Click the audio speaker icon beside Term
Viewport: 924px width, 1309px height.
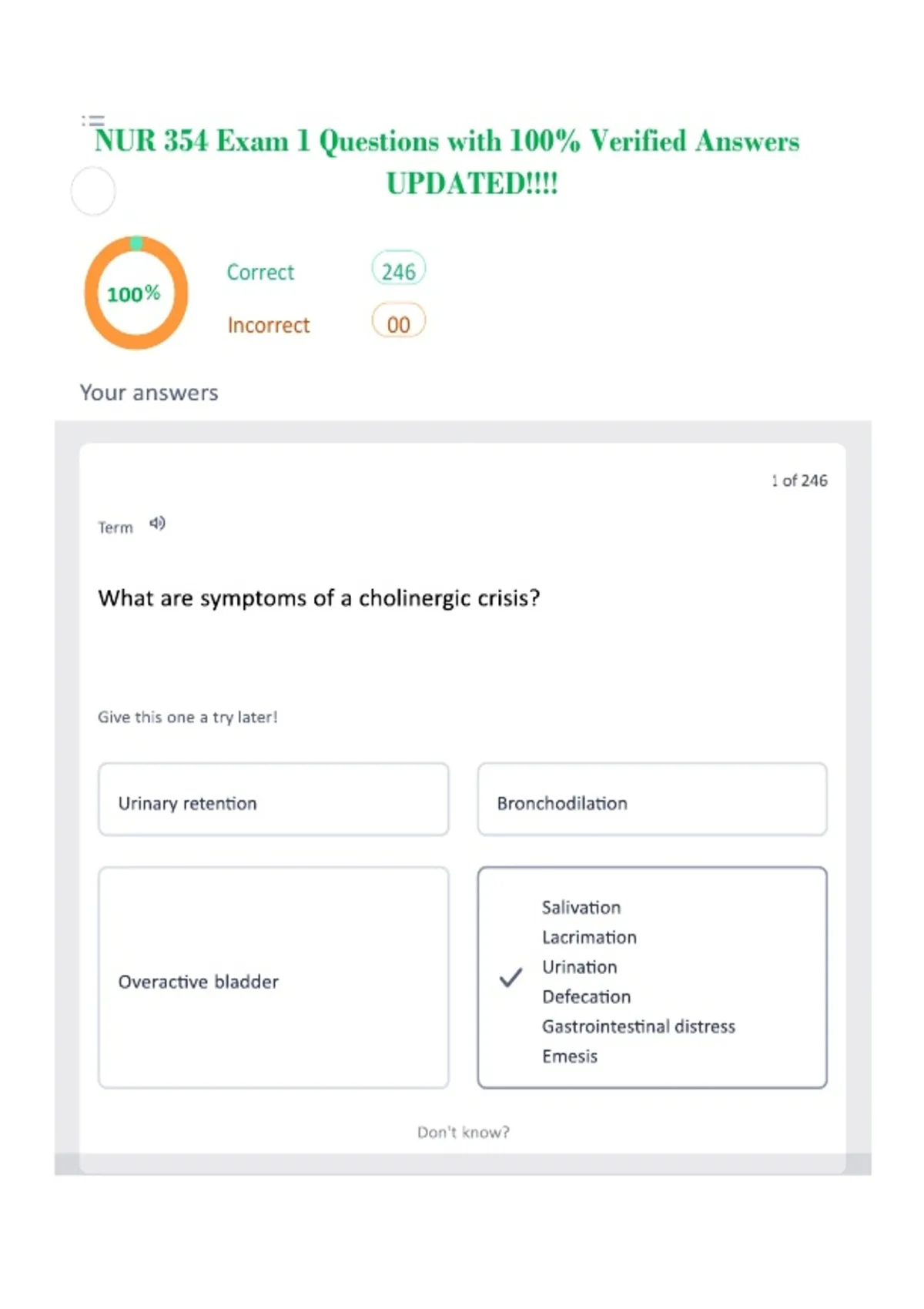click(x=157, y=524)
